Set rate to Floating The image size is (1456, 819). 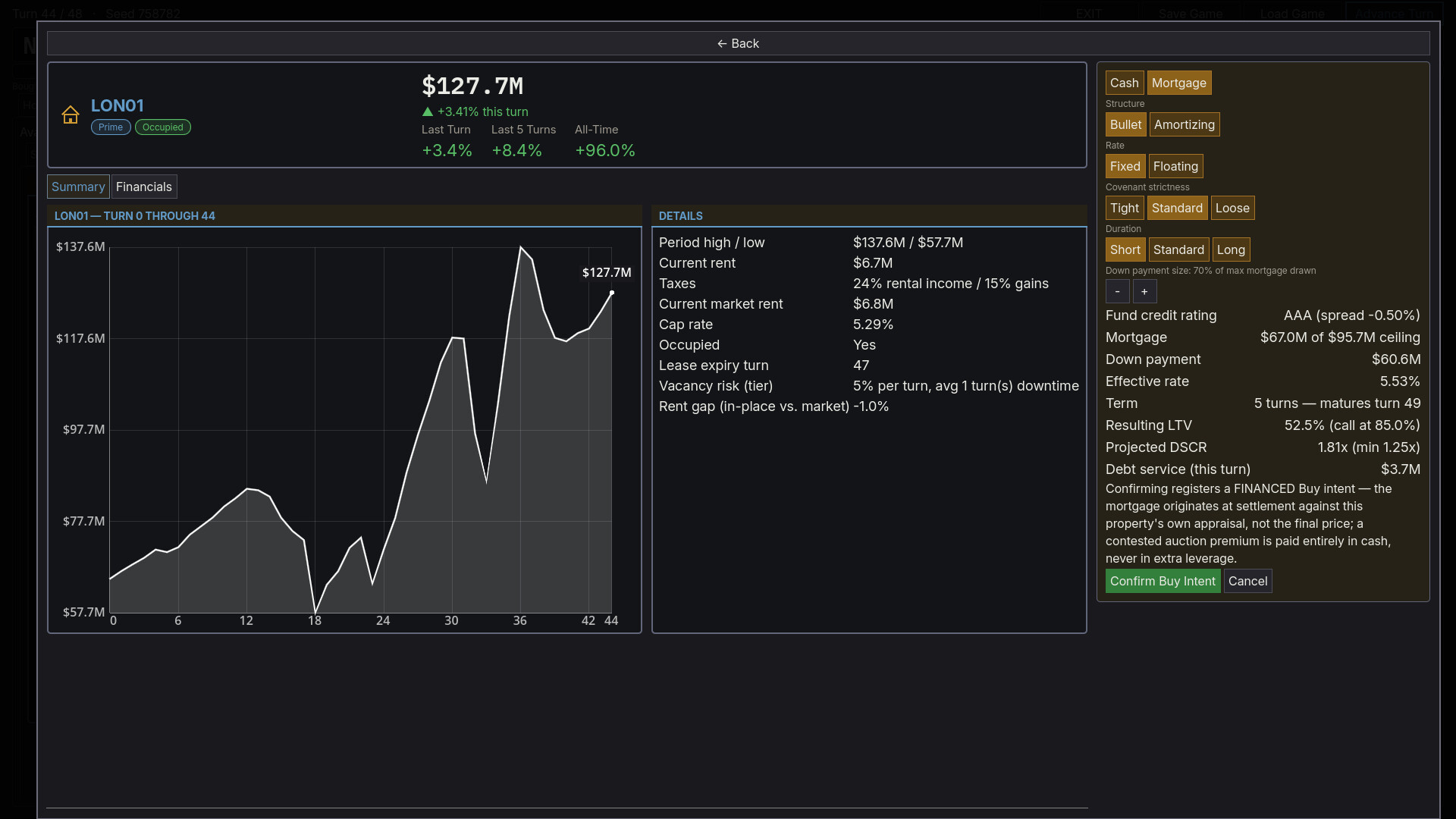click(1175, 166)
